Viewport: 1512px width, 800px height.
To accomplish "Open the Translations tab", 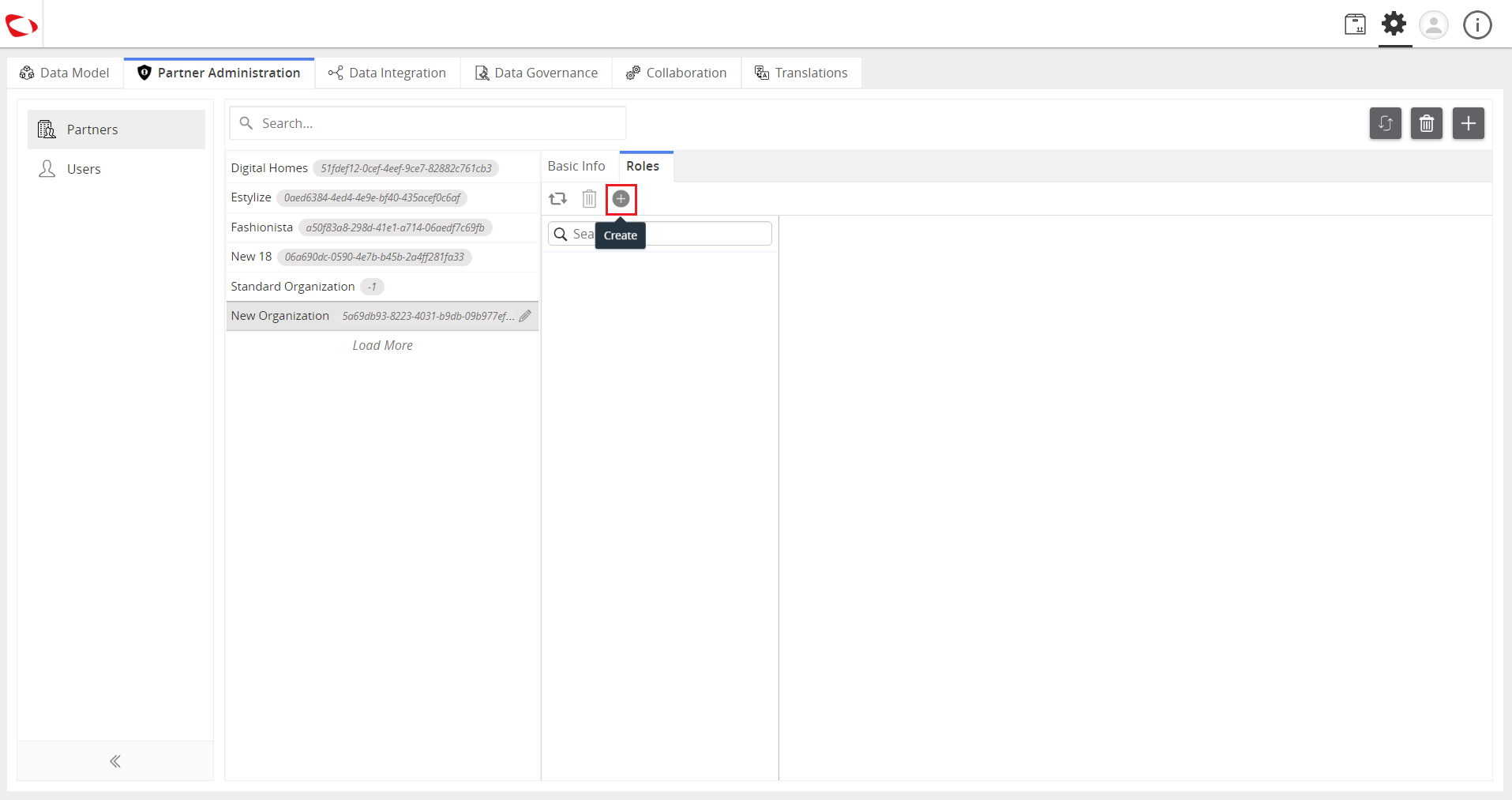I will 801,73.
